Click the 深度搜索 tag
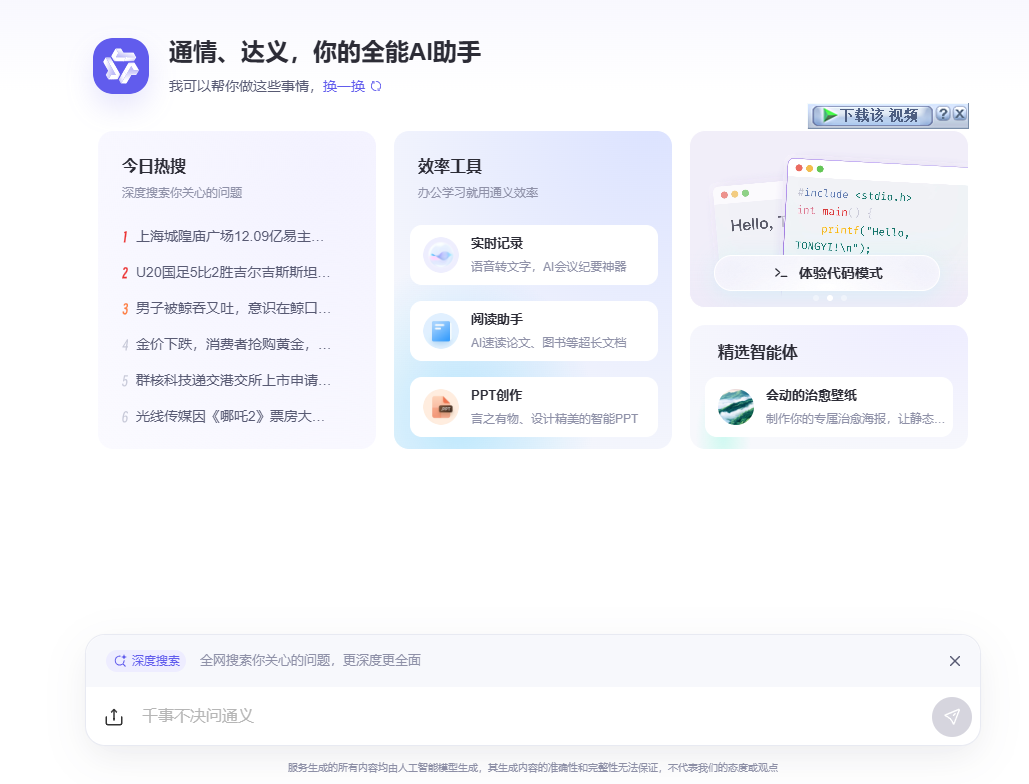This screenshot has height=784, width=1029. (x=146, y=661)
